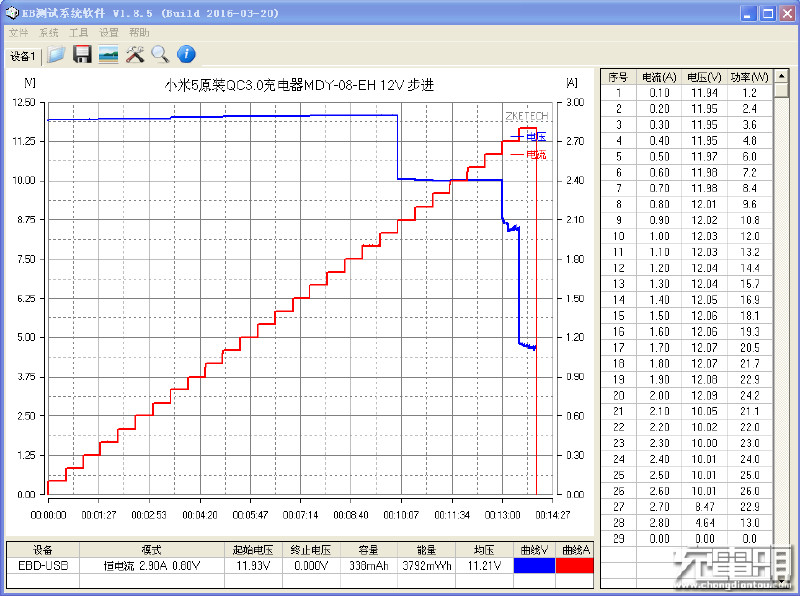Click the 电压 legend entry in chart
Screen dimensions: 800x596
[x=529, y=136]
